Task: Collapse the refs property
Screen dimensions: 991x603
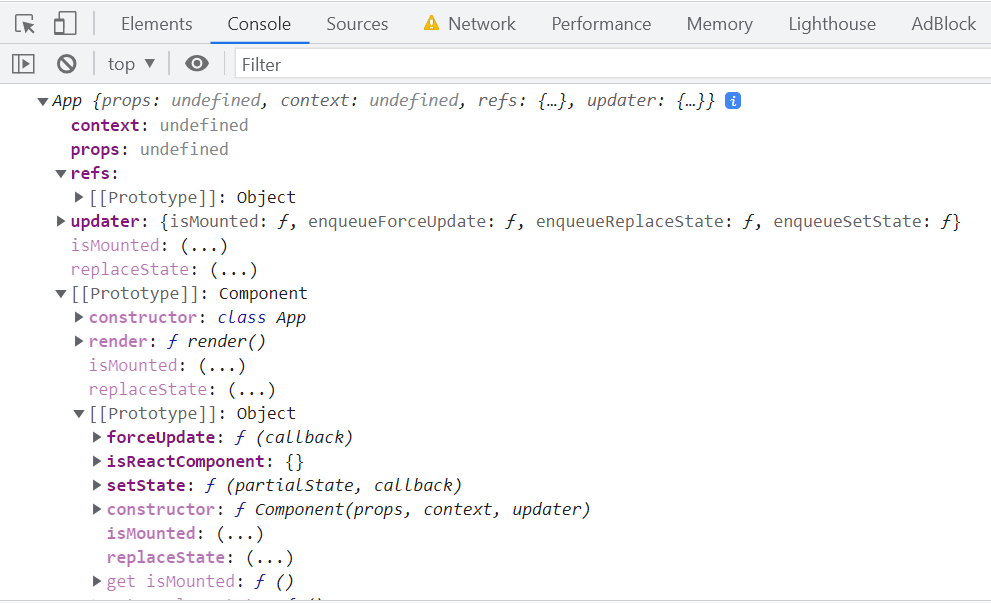Action: 61,173
